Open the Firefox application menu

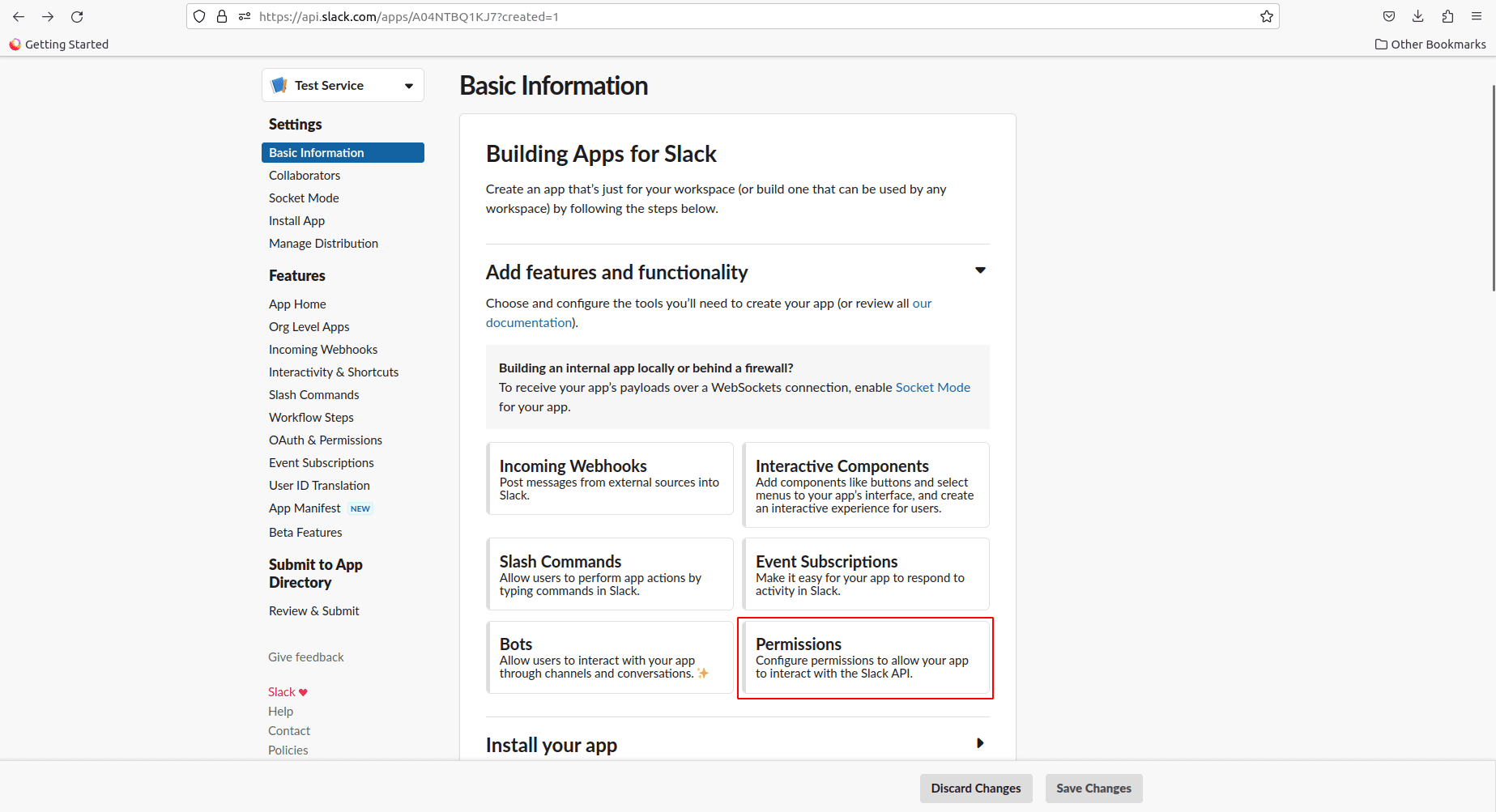pos(1477,16)
